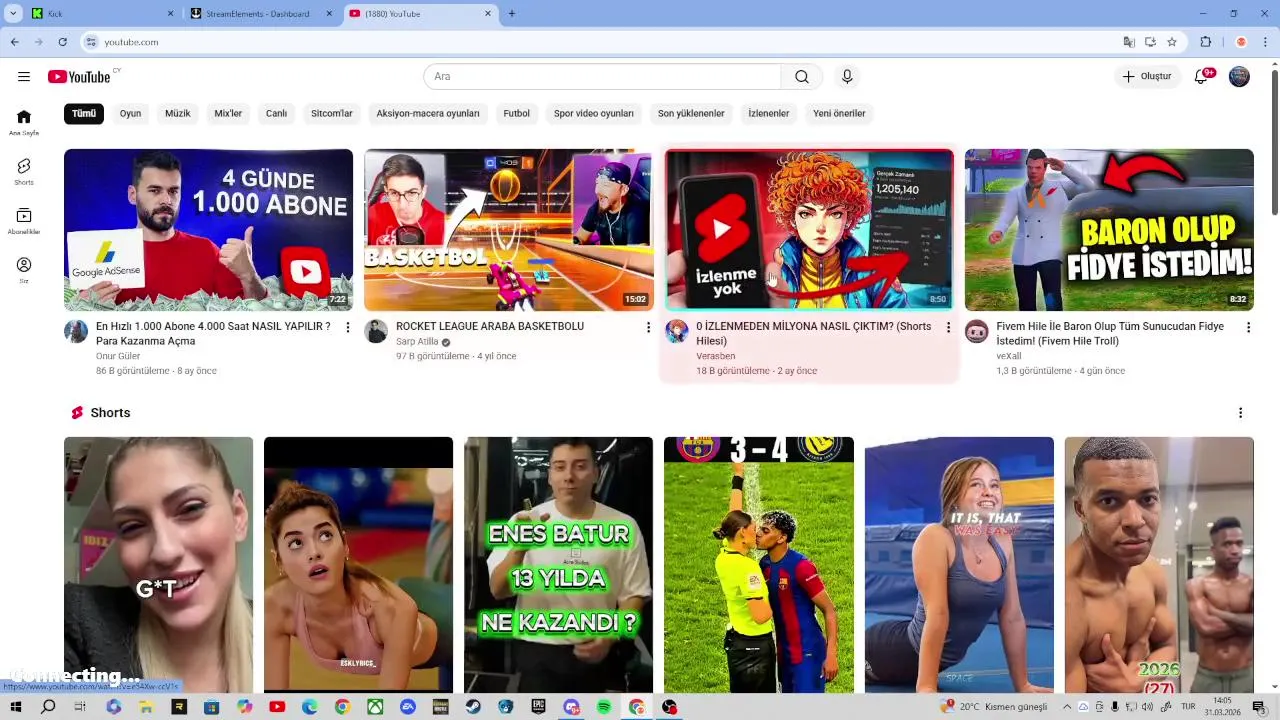Select the Tümü filter chip
The image size is (1280, 720).
tap(84, 114)
